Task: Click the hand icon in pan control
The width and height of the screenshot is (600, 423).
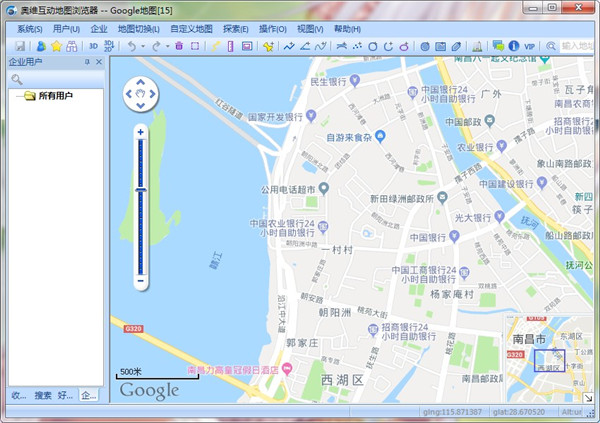Action: (x=140, y=94)
